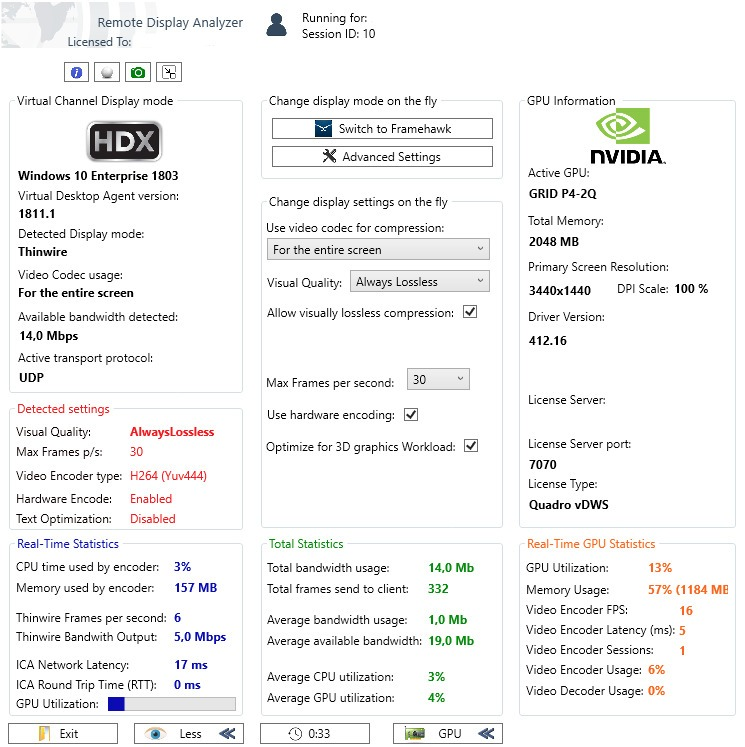Click the 57% memory usage value
This screenshot has width=745, height=747.
(688, 589)
